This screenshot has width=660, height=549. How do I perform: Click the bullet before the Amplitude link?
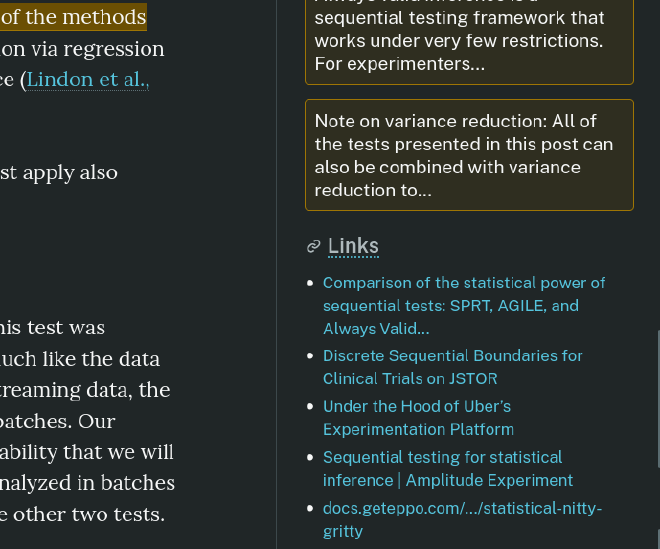(311, 459)
